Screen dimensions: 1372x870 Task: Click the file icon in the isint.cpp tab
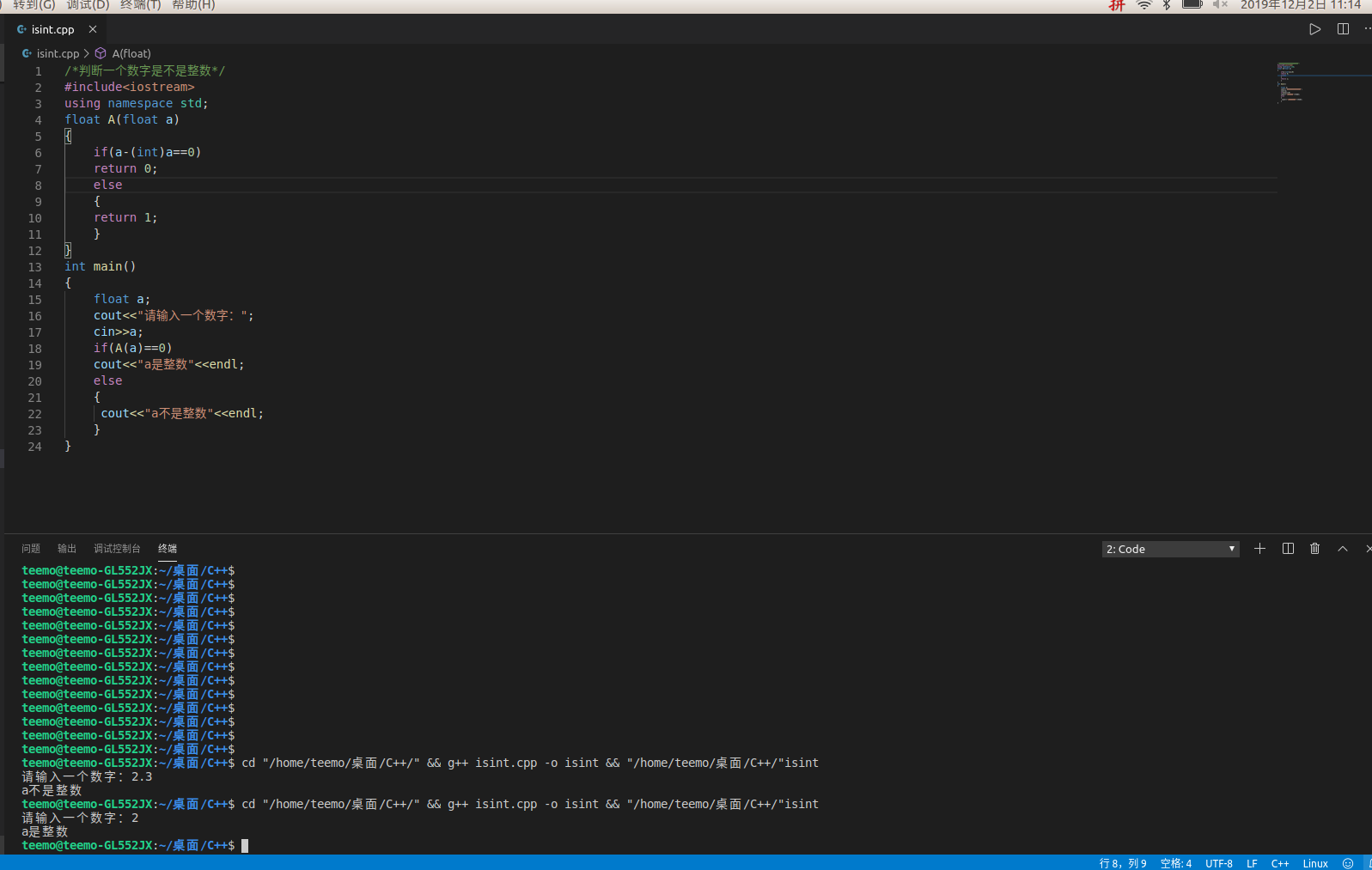coord(21,29)
